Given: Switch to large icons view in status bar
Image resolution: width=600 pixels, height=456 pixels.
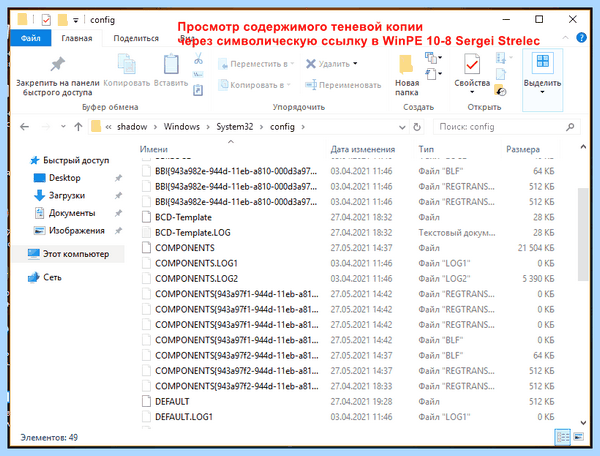Looking at the screenshot, I should click(579, 436).
